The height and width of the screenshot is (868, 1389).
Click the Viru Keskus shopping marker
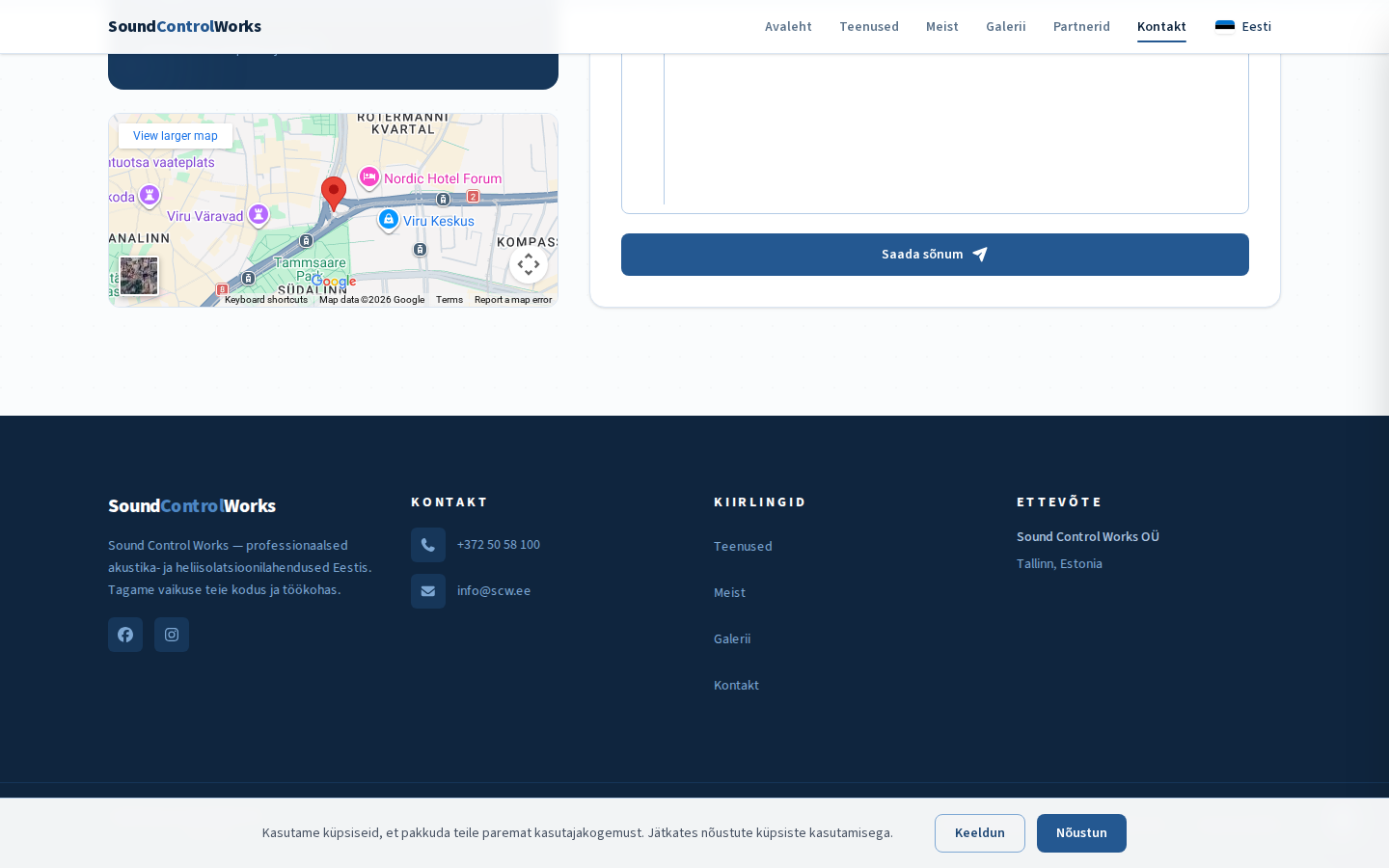click(x=389, y=220)
